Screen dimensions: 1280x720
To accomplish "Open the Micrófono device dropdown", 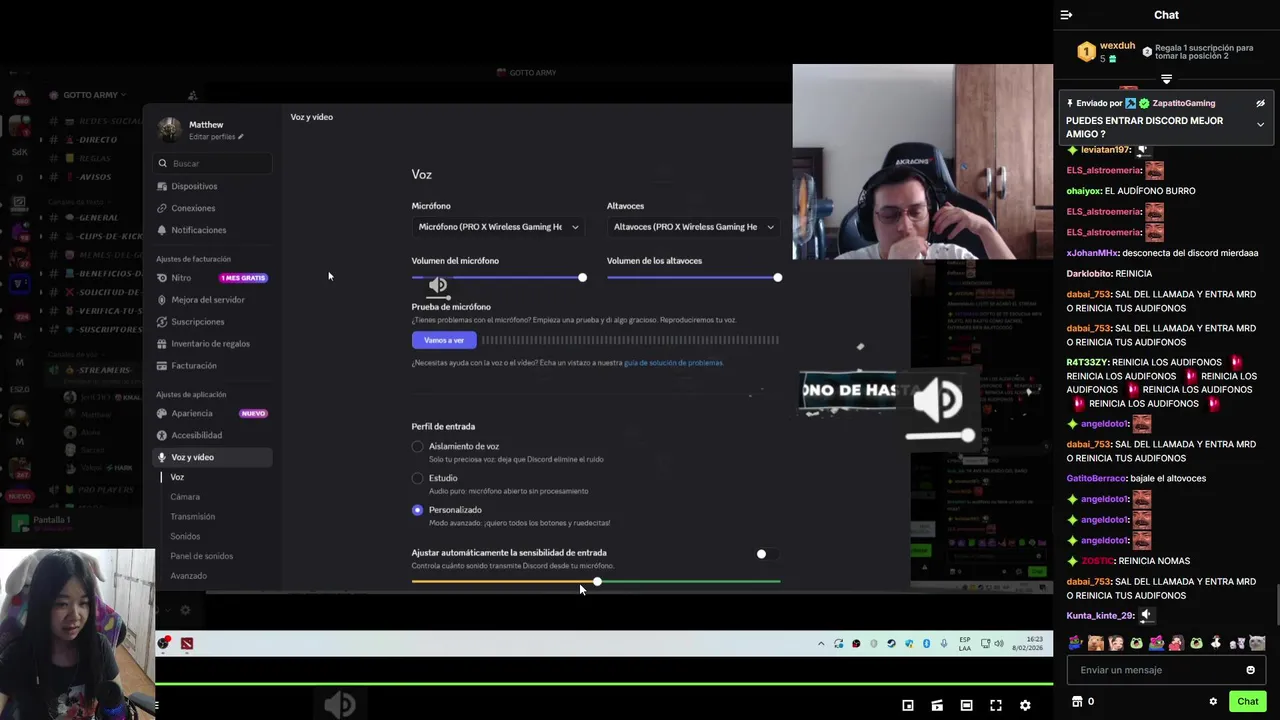I will [498, 227].
